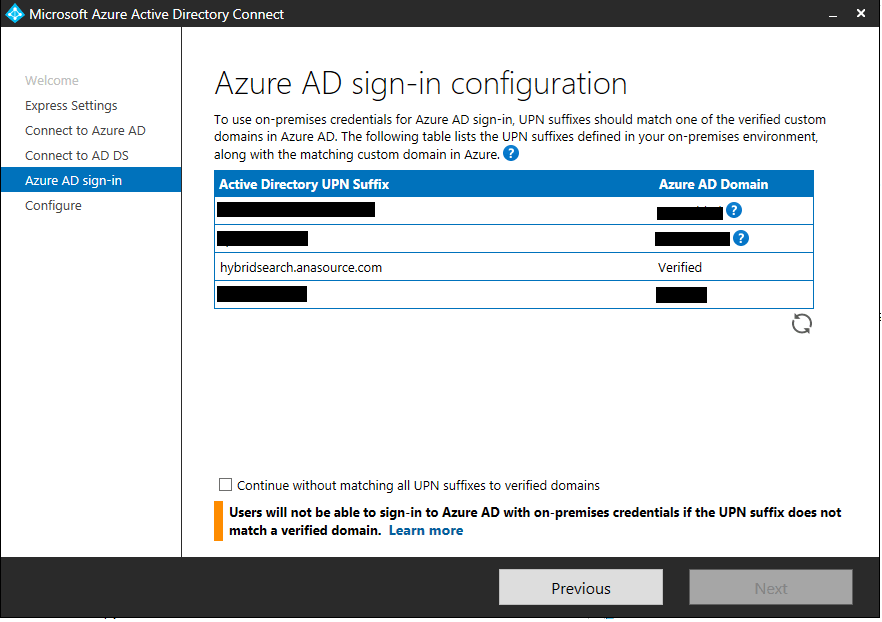882x622 pixels.
Task: Open the Learn more link
Action: pyautogui.click(x=426, y=530)
